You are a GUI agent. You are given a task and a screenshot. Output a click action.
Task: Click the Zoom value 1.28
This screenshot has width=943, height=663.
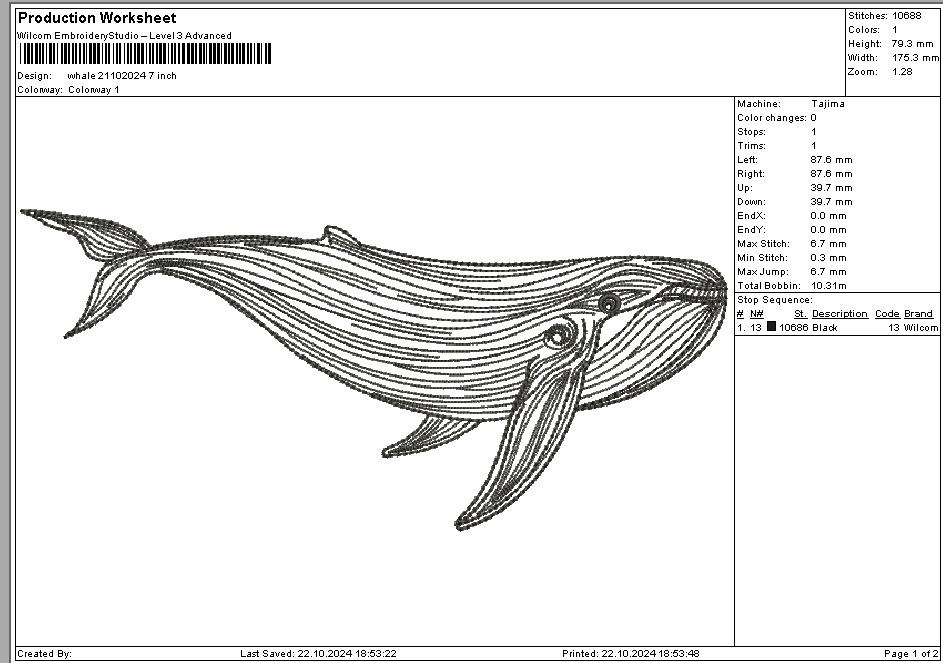coord(902,72)
